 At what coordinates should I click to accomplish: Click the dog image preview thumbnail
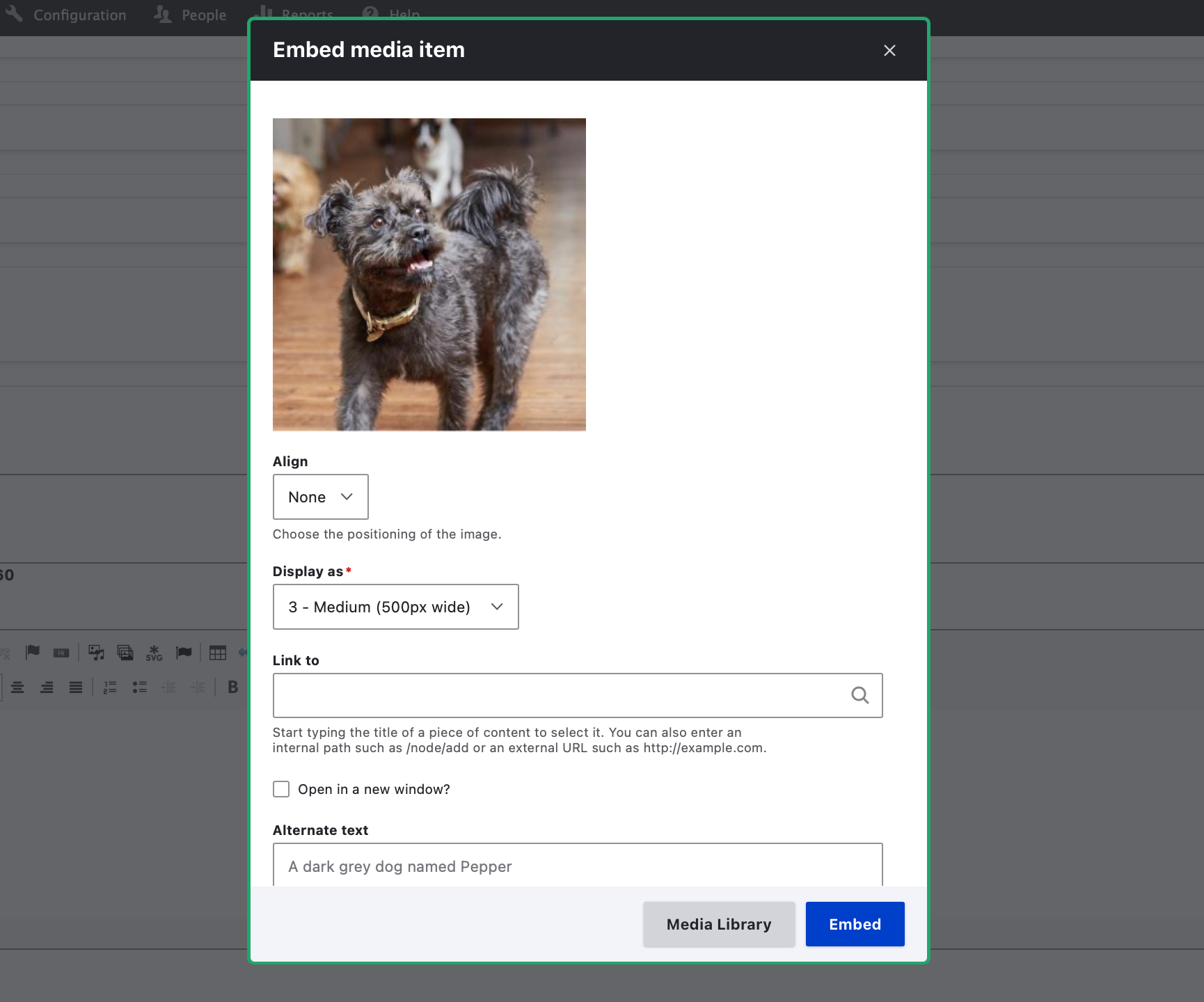(429, 274)
